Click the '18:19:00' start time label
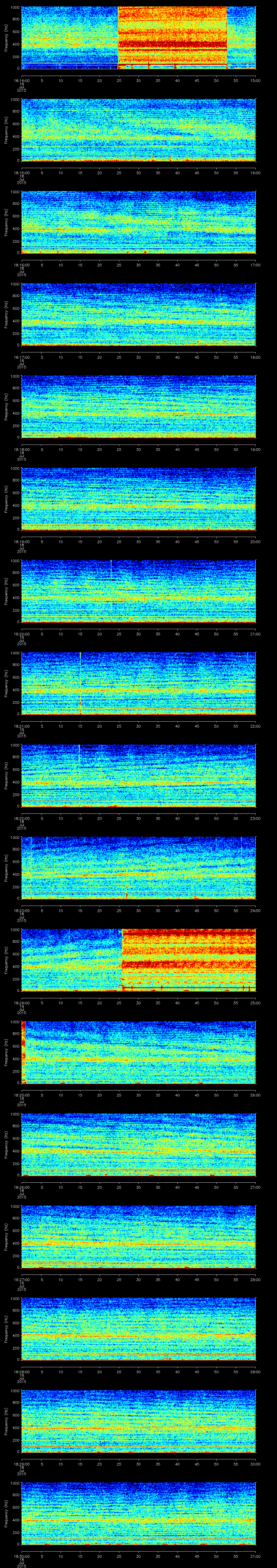This screenshot has height=1568, width=277. (x=21, y=542)
